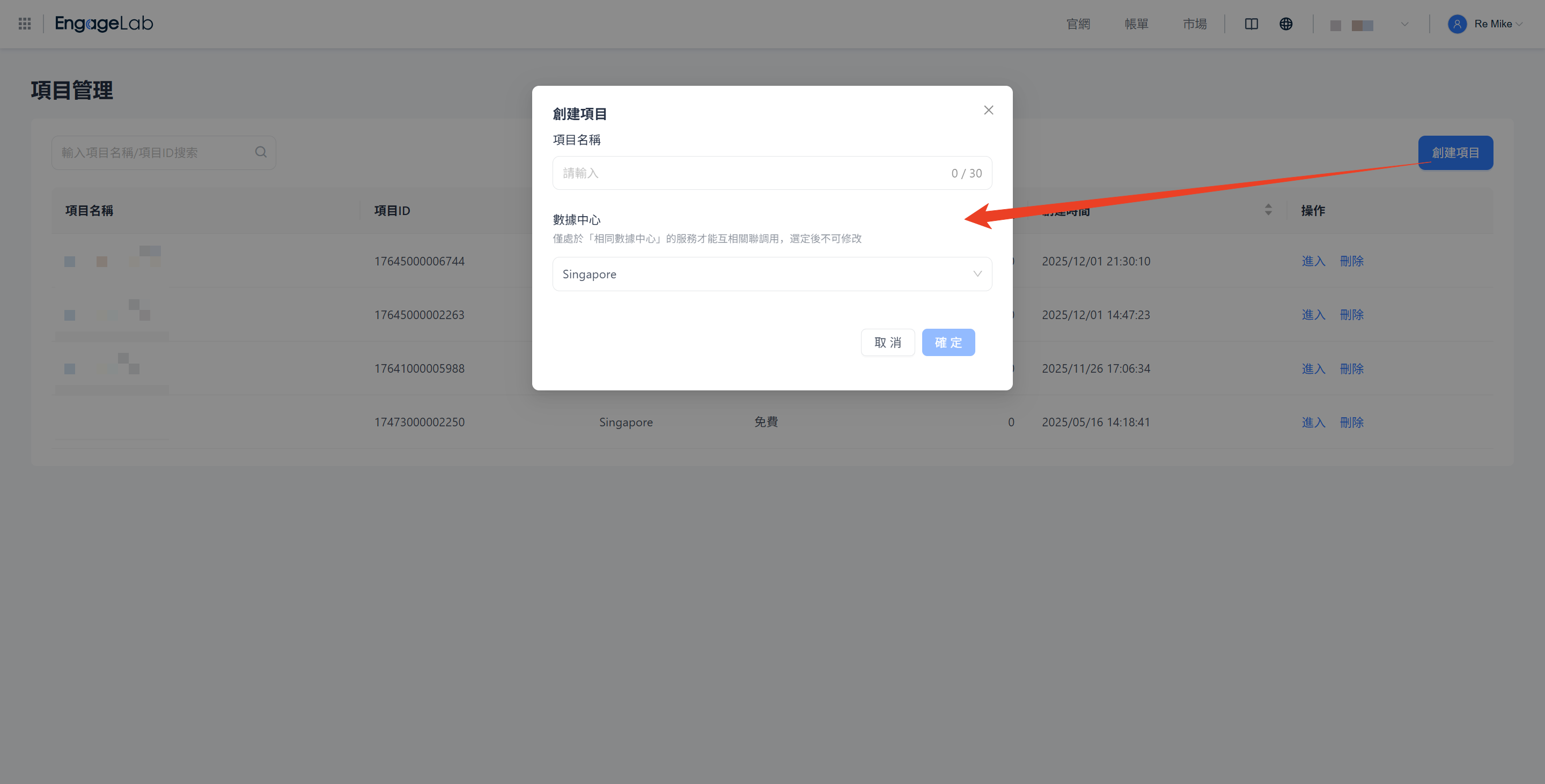Close the create project dialog

988,110
